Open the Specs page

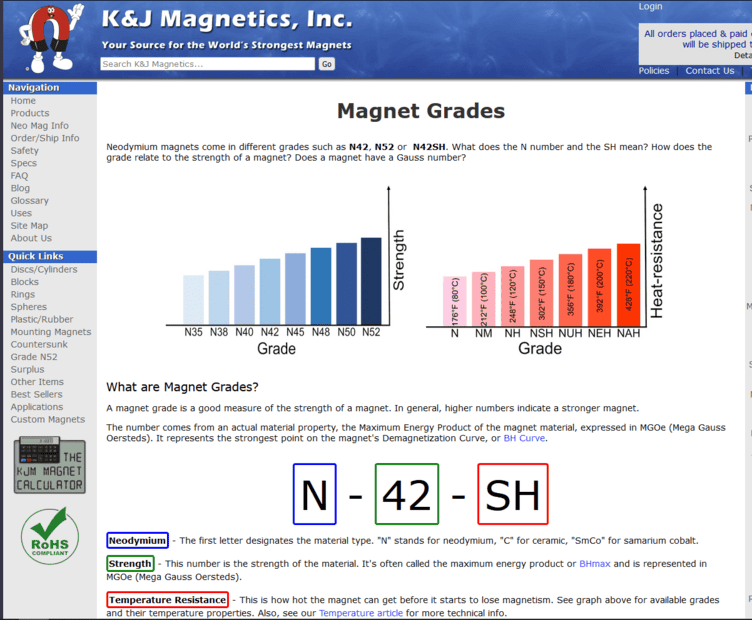(24, 163)
